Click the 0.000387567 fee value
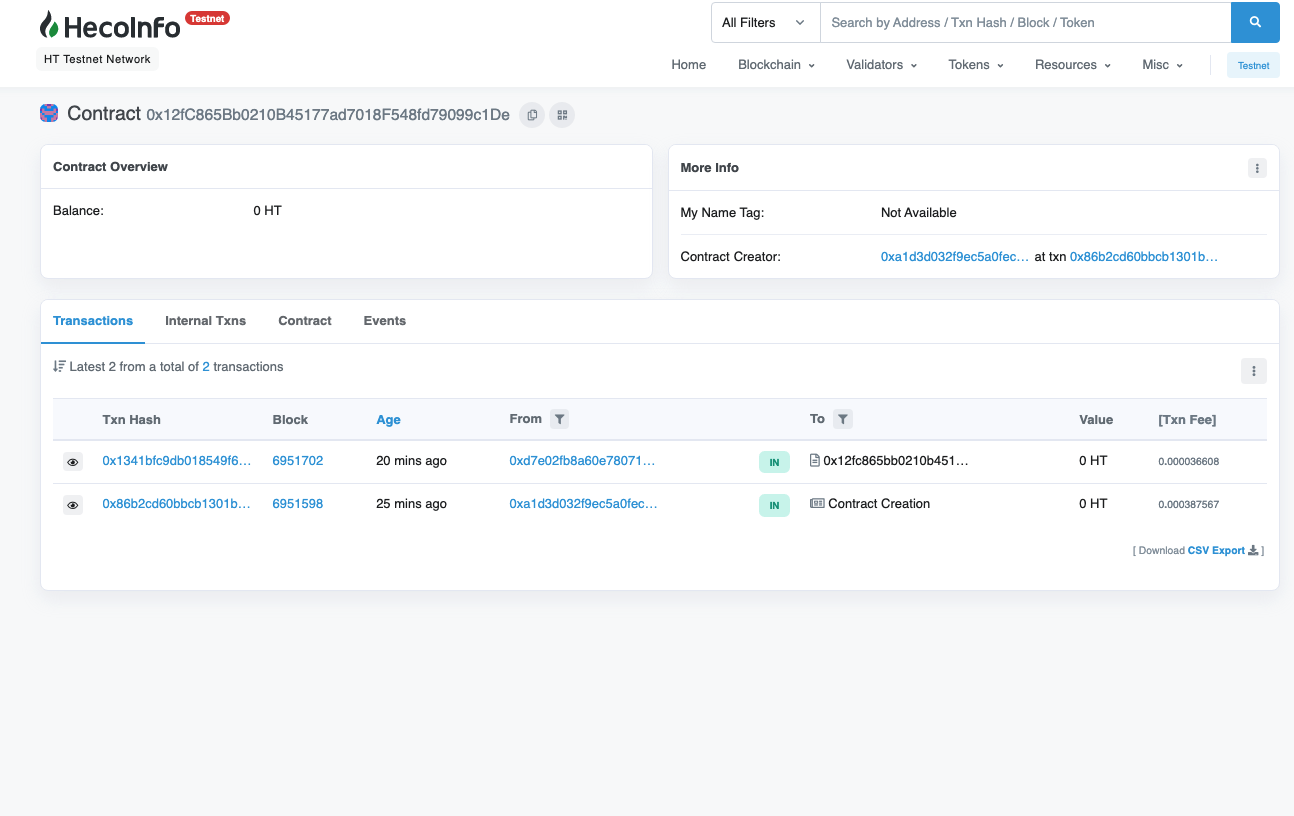The width and height of the screenshot is (1294, 816). [1189, 505]
